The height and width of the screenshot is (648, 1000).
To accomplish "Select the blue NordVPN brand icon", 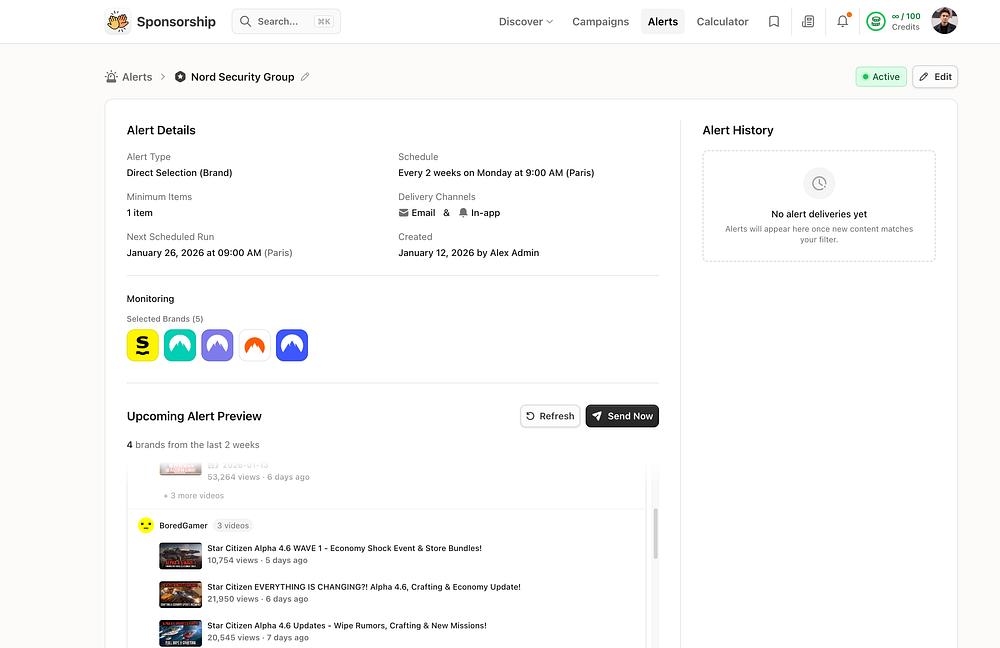I will (292, 345).
